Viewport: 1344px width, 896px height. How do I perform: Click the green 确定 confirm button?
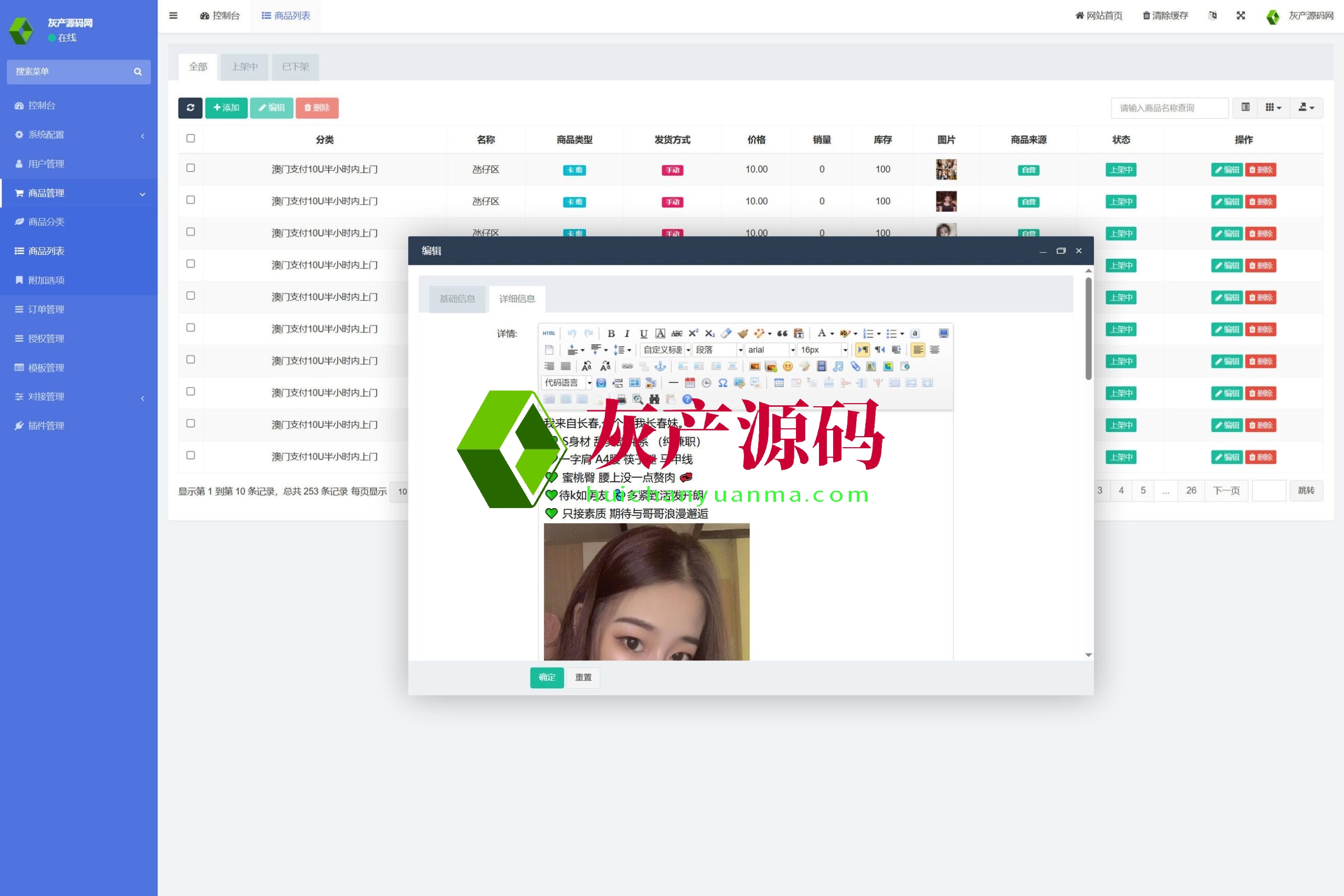(547, 677)
